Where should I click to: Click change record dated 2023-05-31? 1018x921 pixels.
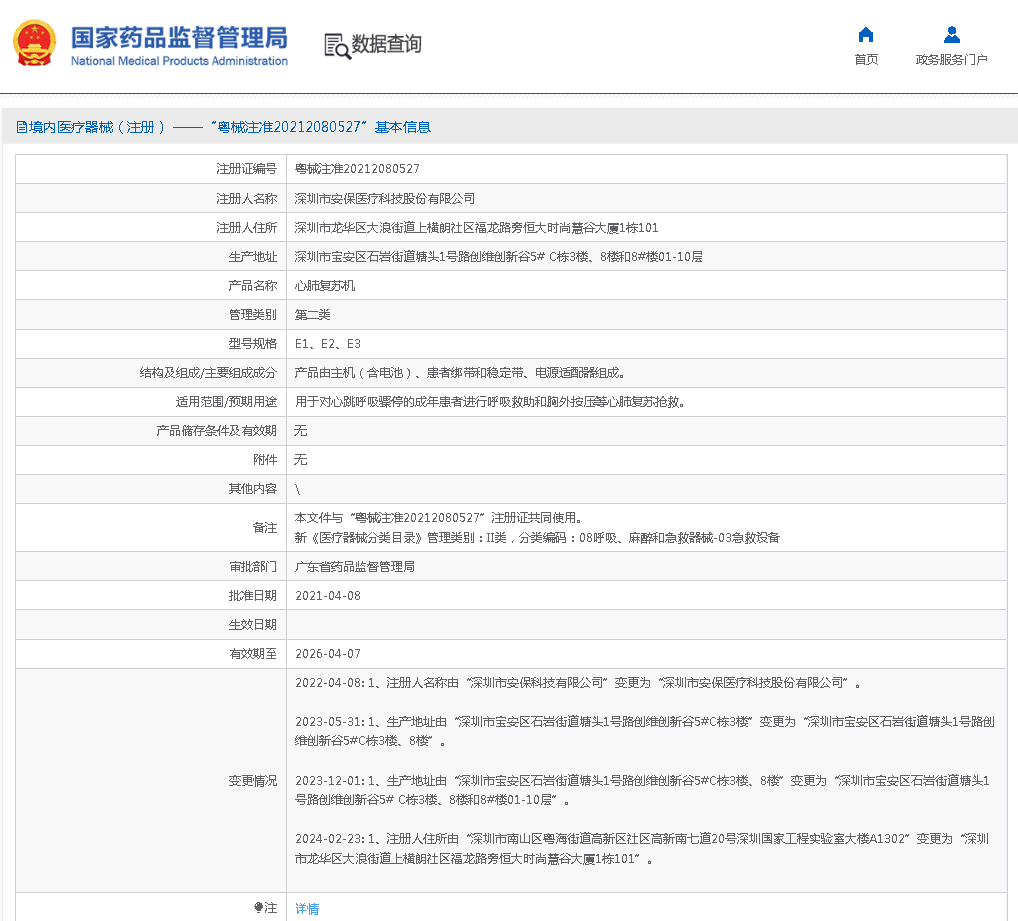coord(645,731)
